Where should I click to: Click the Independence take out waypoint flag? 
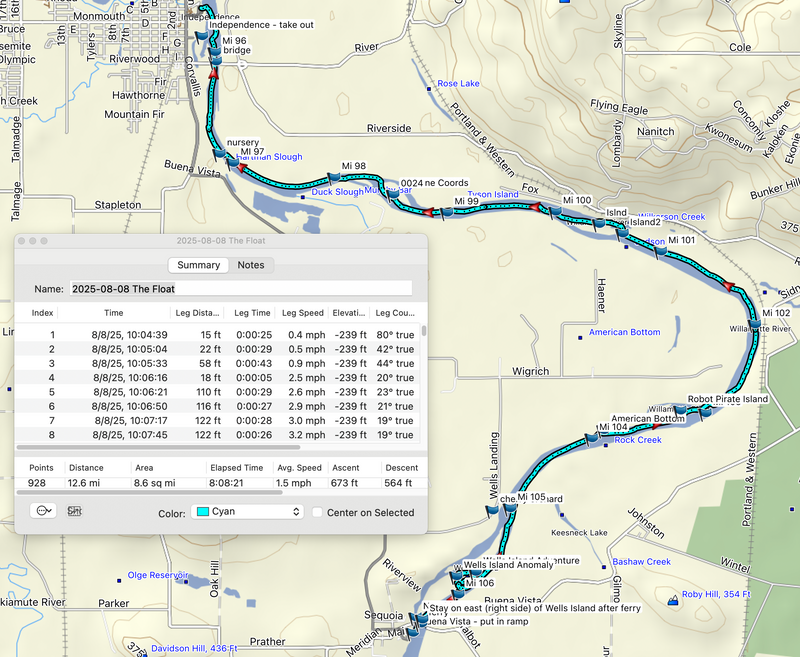tap(202, 36)
